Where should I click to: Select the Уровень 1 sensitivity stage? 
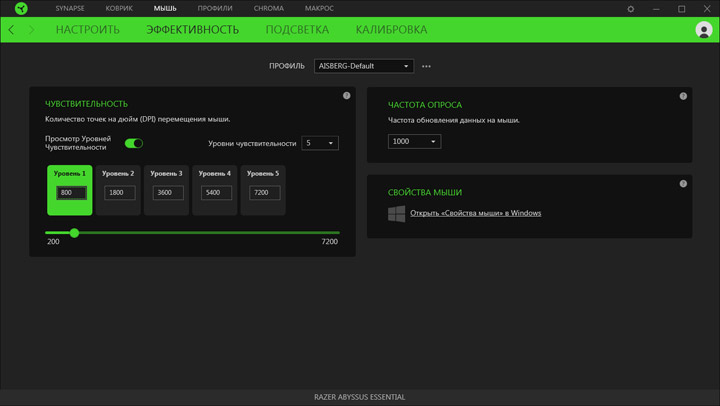70,190
